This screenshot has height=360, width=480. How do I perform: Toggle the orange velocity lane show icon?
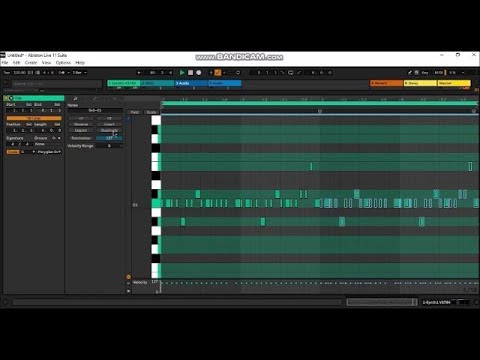[x=129, y=277]
